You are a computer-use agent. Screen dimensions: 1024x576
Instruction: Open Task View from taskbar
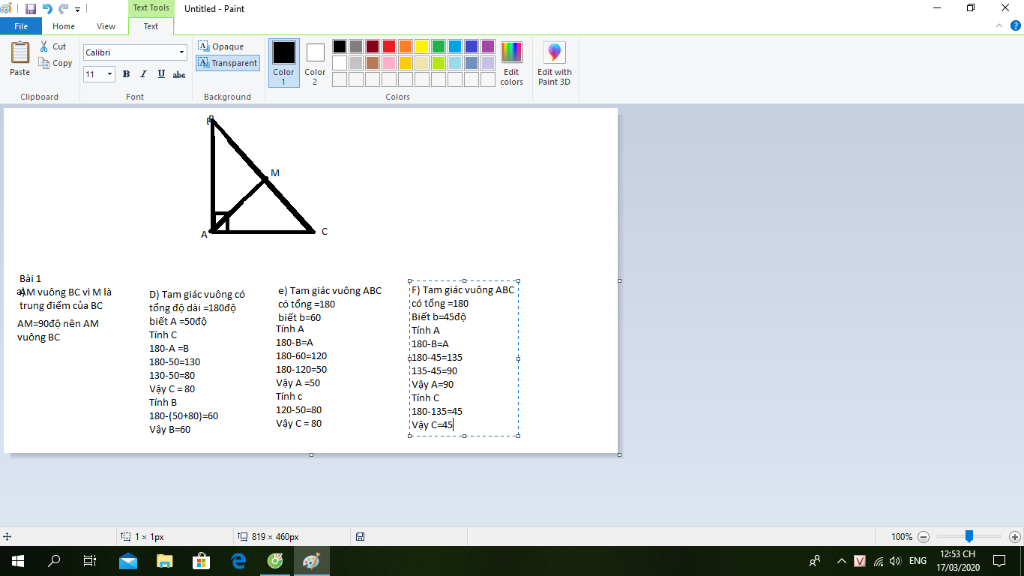pyautogui.click(x=90, y=561)
